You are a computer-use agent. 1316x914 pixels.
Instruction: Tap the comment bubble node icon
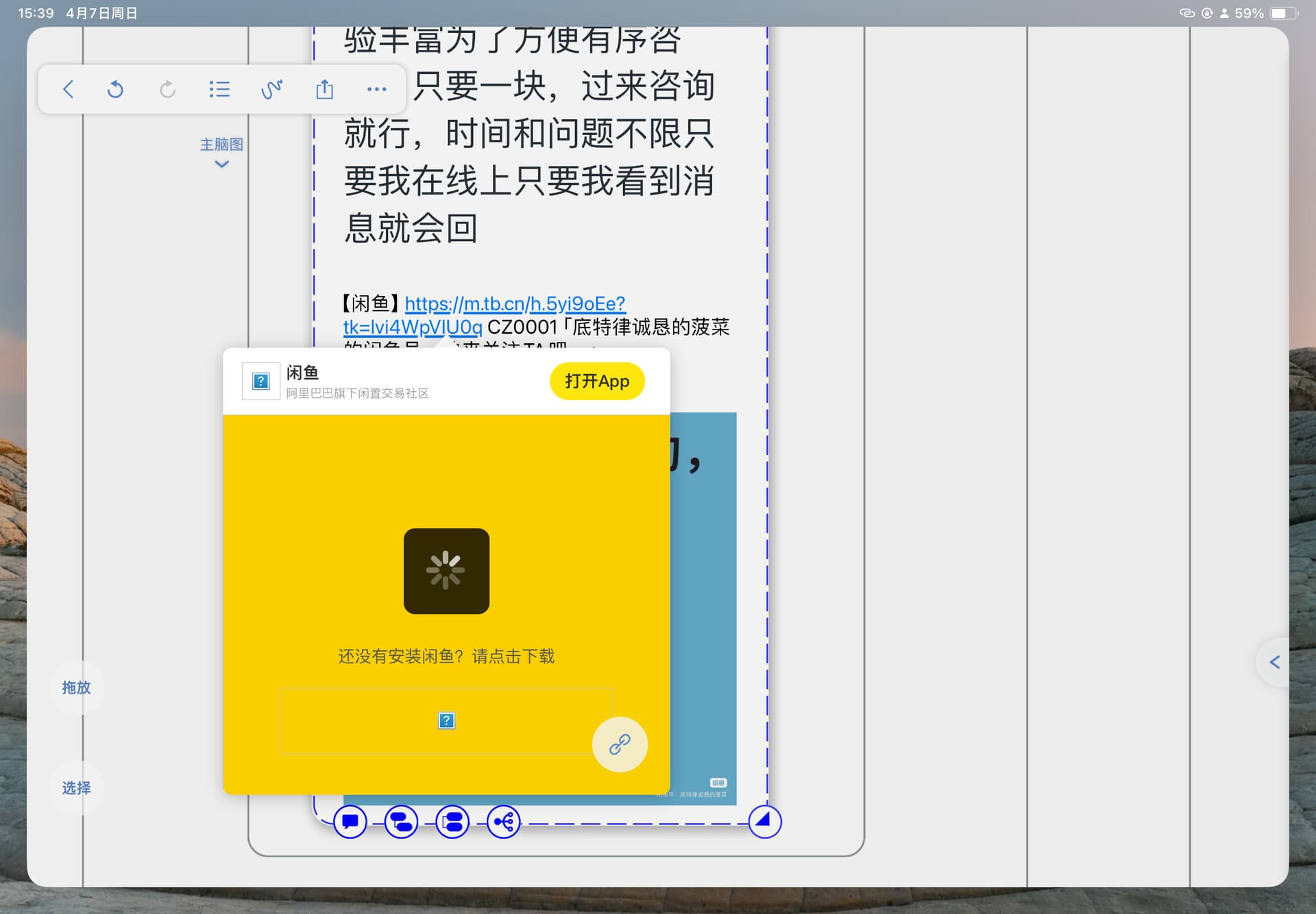point(350,822)
